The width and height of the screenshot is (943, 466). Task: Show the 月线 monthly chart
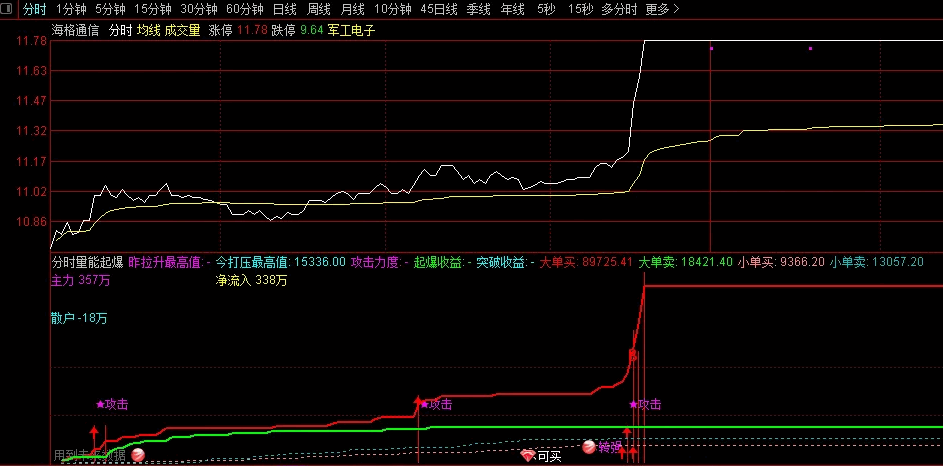(x=352, y=9)
